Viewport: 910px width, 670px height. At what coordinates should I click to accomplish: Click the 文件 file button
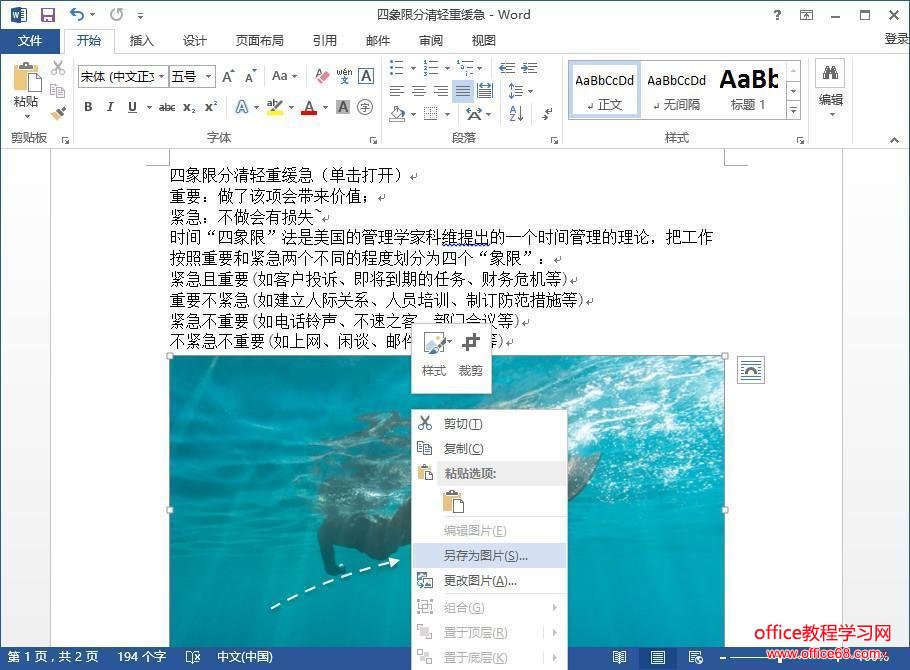click(x=30, y=41)
